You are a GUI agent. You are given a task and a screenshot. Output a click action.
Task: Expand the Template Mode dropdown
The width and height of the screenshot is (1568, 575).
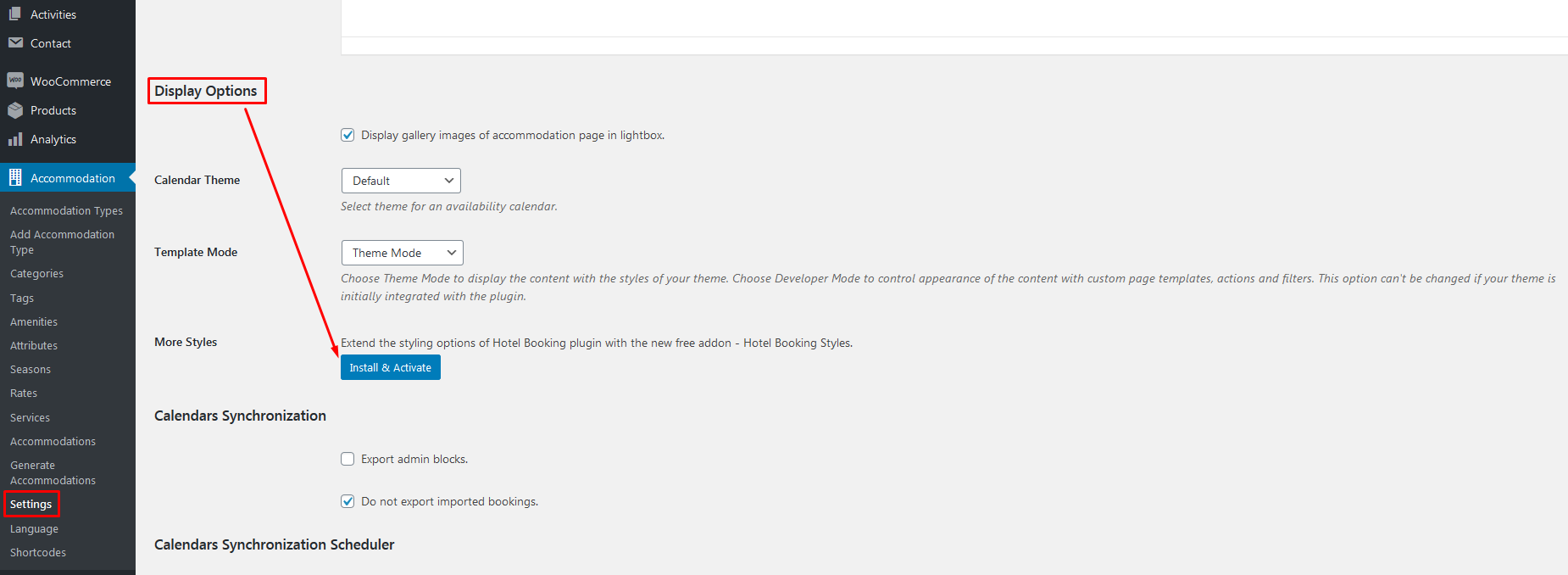pyautogui.click(x=403, y=253)
